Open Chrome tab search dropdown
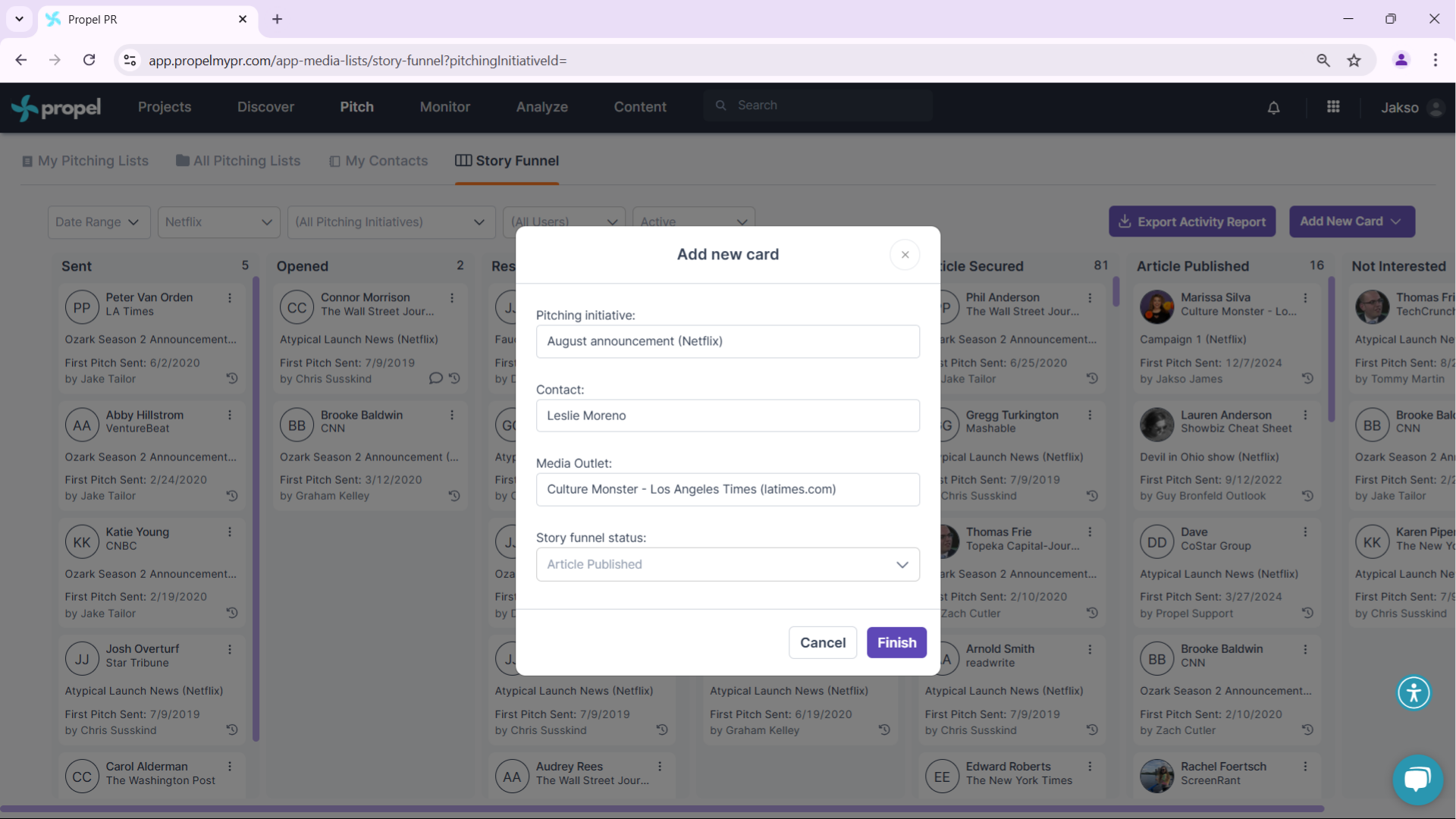Viewport: 1456px width, 819px height. (19, 19)
